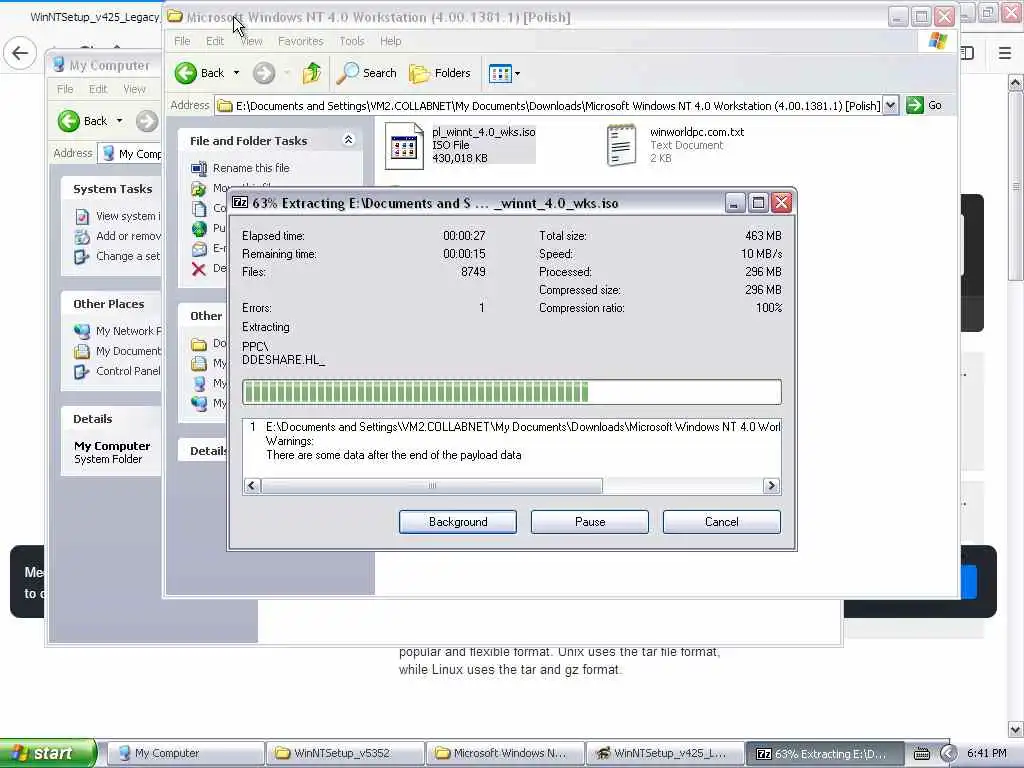Click the '430,018 KB' file size text
Viewport: 1024px width, 768px height.
tap(460, 158)
